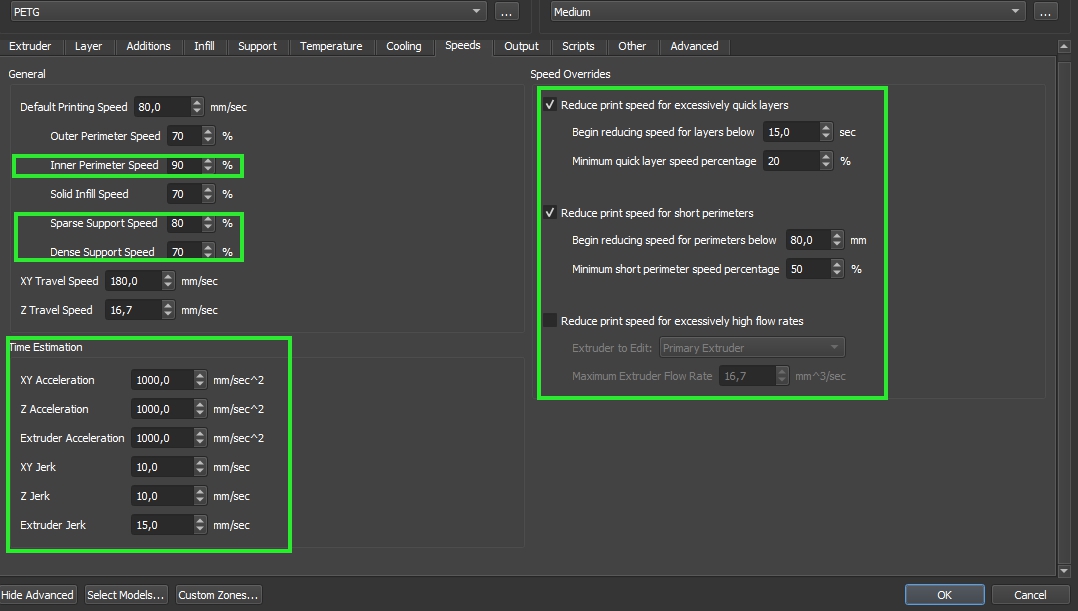Viewport: 1078px width, 611px height.
Task: Click the vertical scrollbar on right edge
Action: 1063,300
